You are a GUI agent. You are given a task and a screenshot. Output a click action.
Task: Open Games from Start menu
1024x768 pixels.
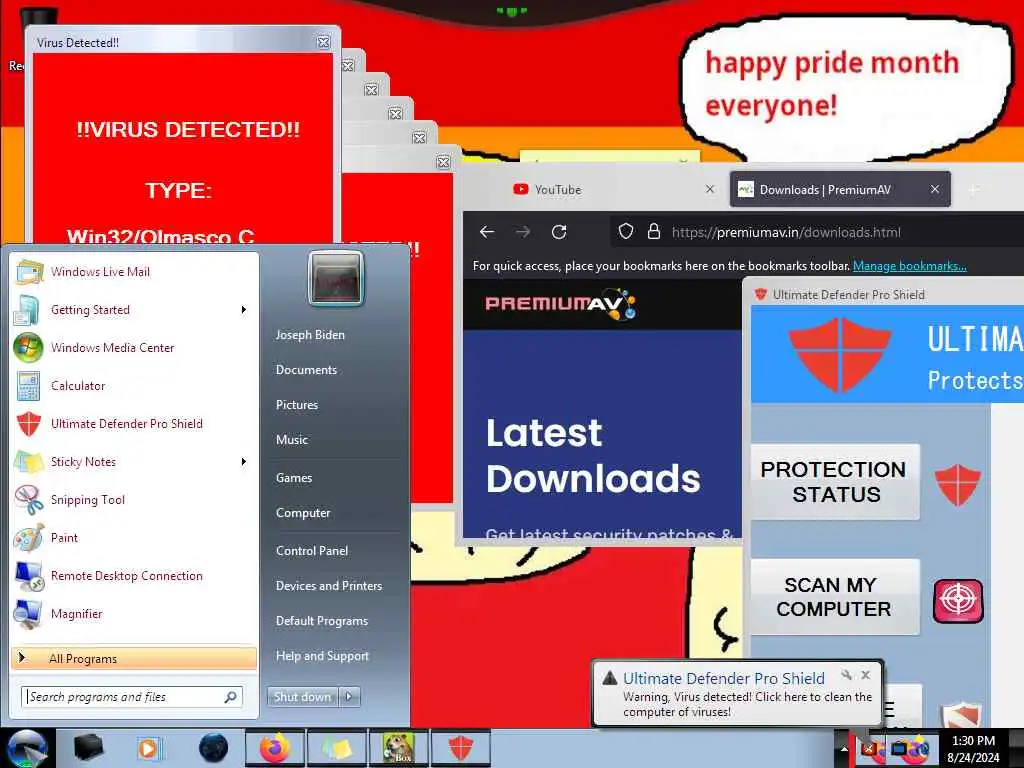point(294,477)
